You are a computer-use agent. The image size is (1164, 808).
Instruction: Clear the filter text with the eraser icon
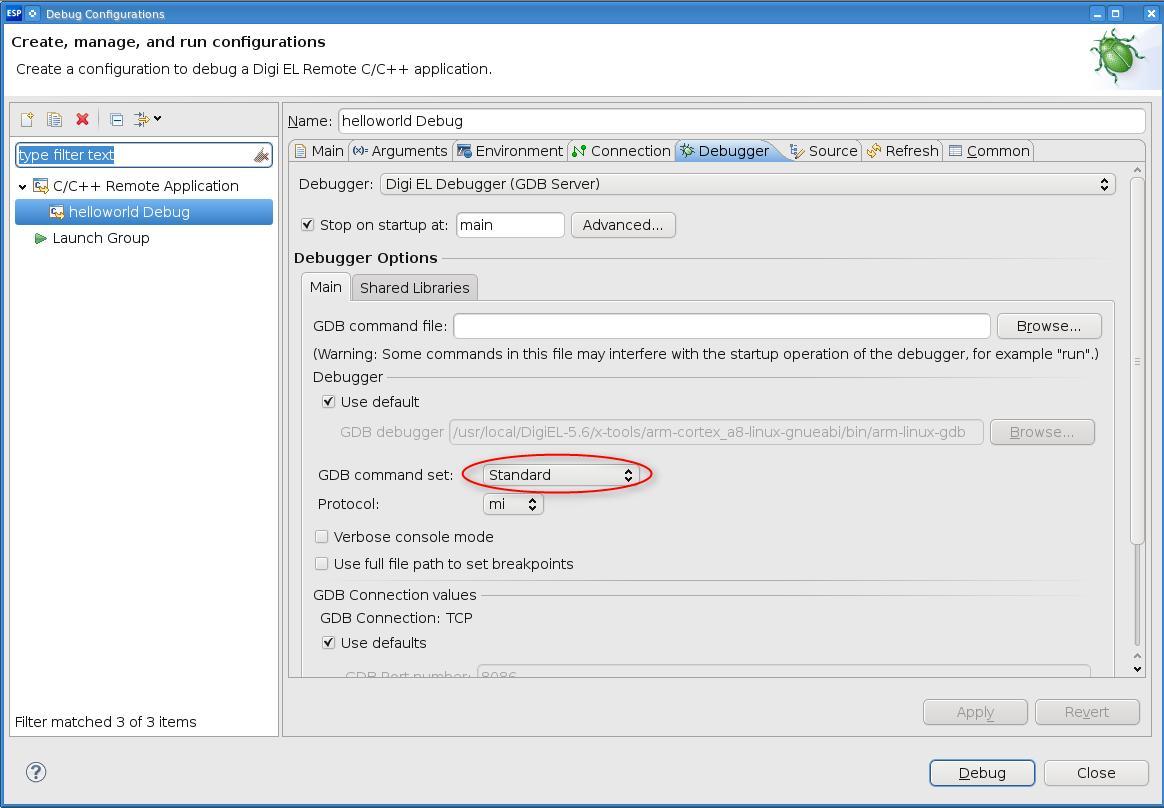tap(261, 155)
